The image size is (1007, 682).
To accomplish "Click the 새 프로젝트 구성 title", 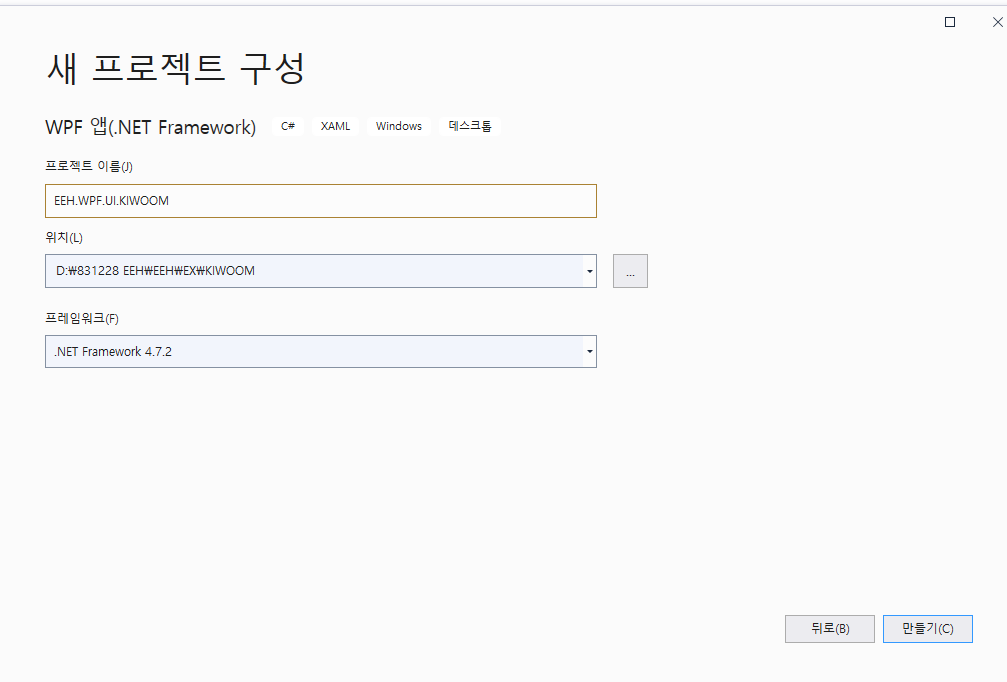I will (x=175, y=68).
